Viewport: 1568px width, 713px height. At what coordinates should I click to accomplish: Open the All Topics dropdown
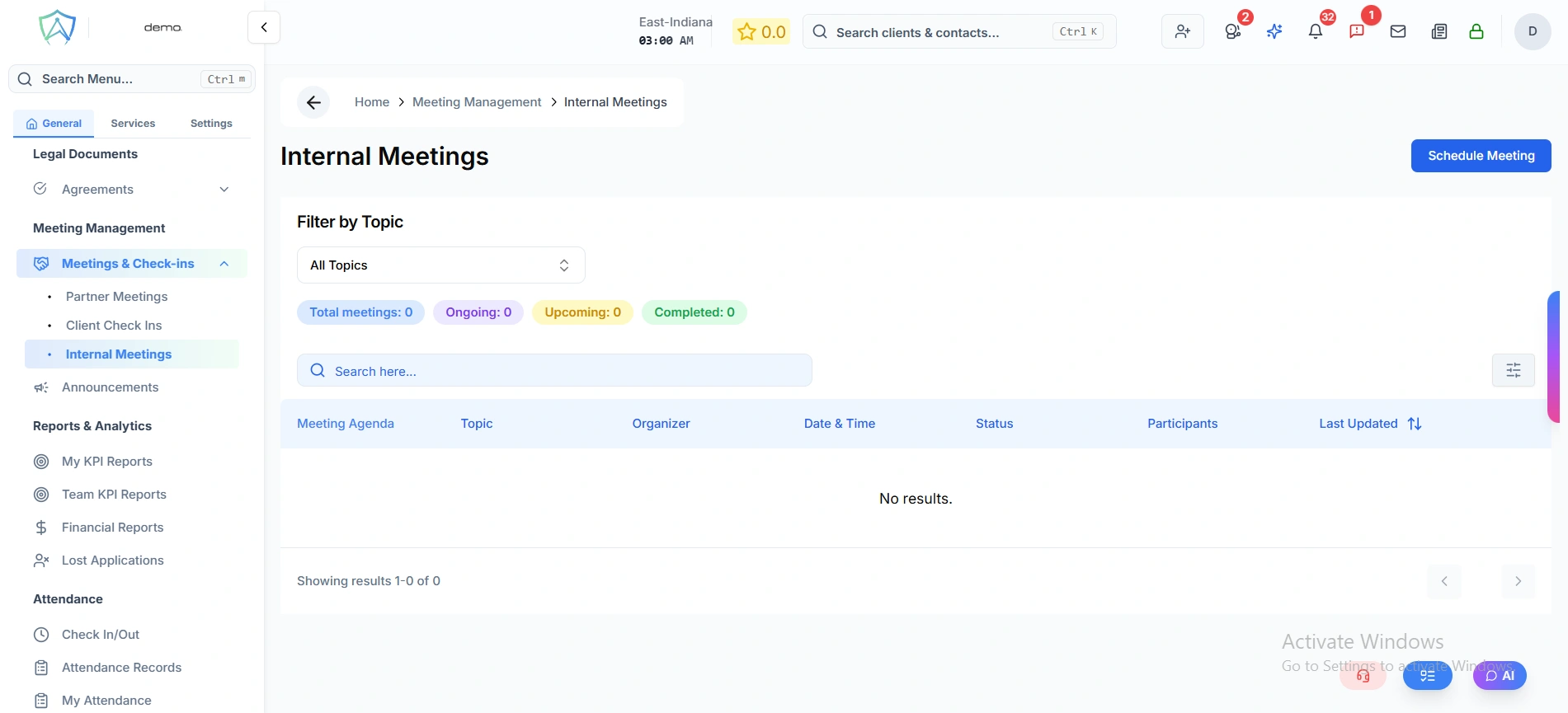[x=440, y=265]
